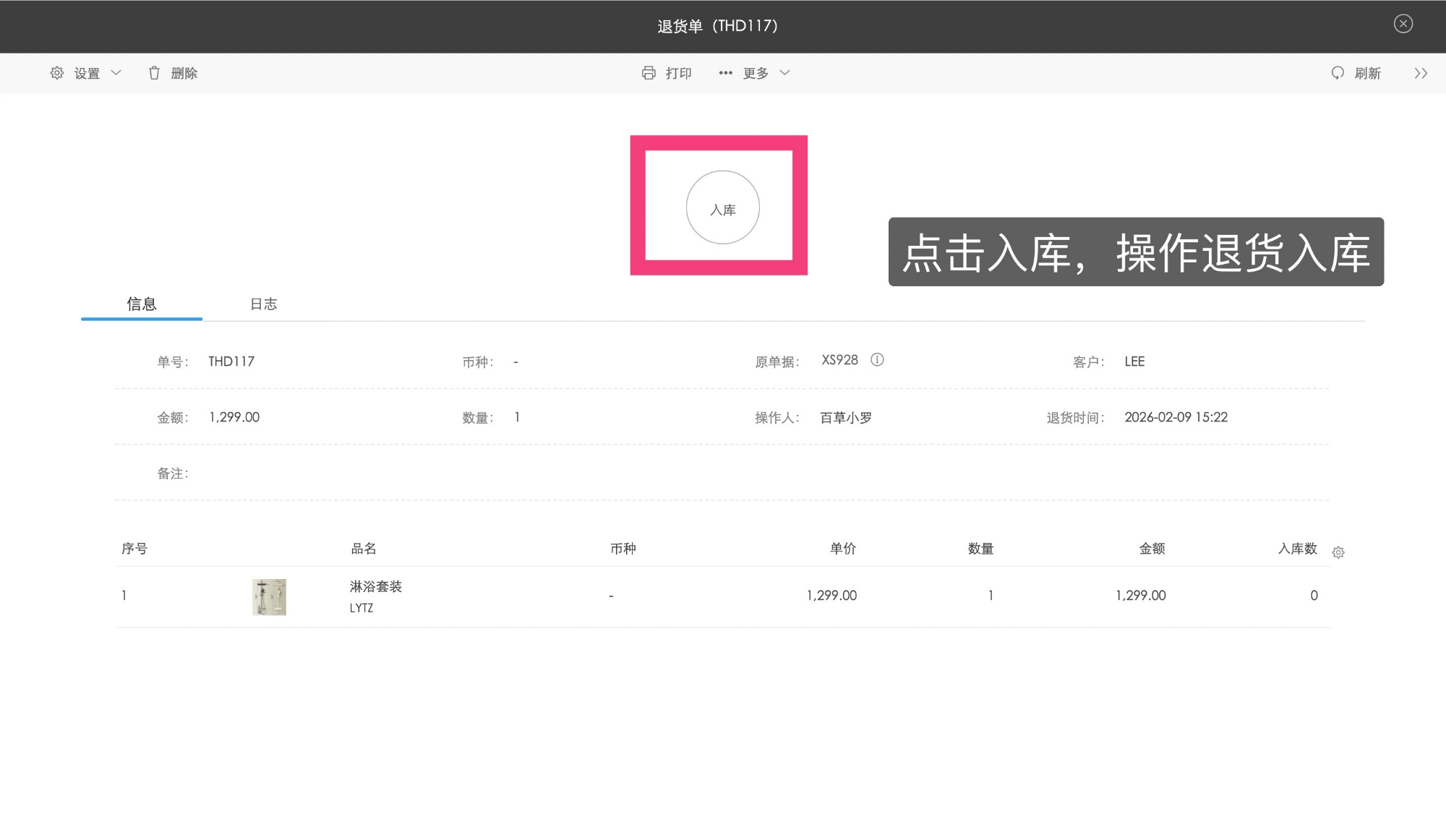
Task: Click product name 淋浴套装 in table row
Action: (x=376, y=586)
